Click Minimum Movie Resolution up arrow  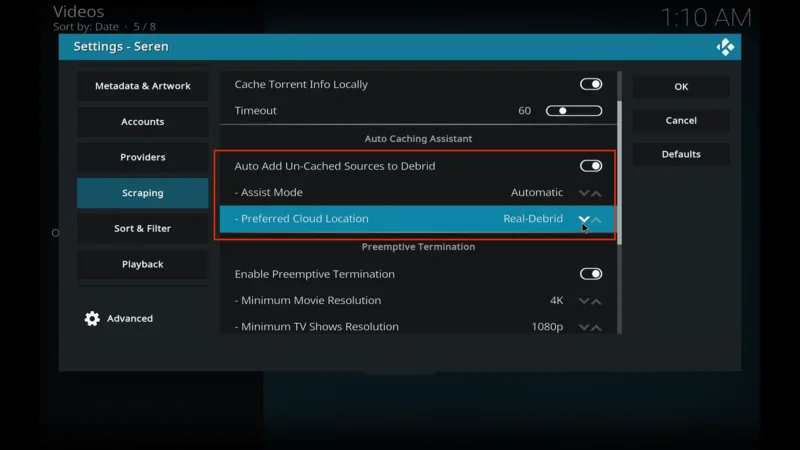pos(596,301)
